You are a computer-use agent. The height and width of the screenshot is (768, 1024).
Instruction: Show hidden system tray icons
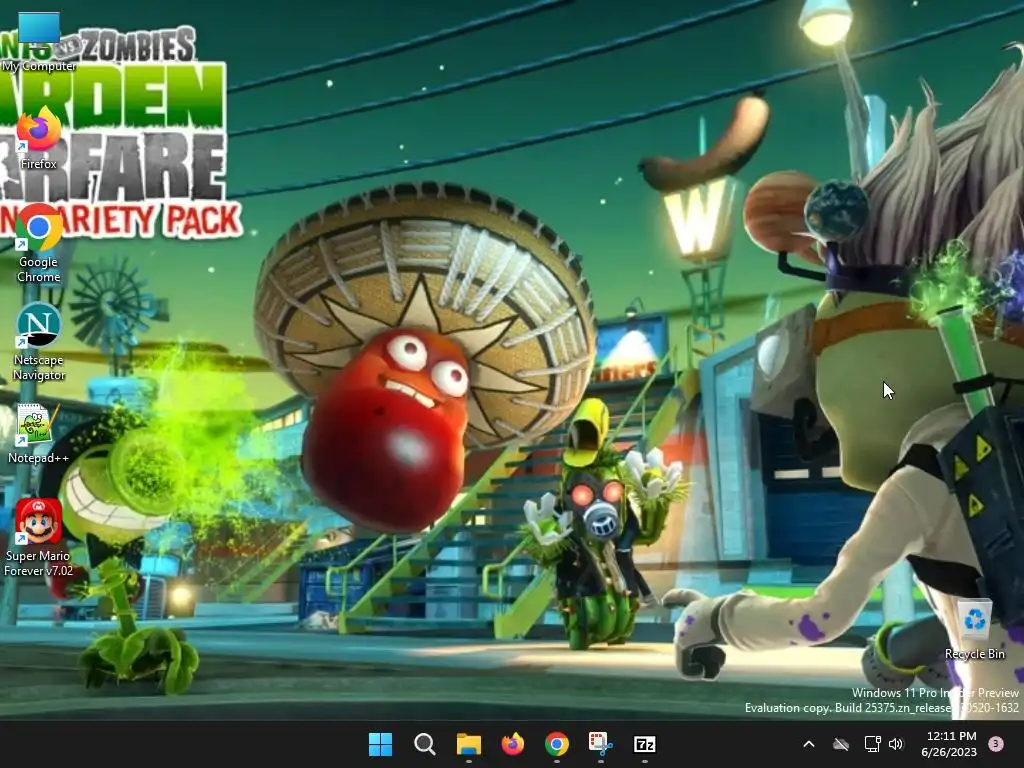tap(808, 744)
